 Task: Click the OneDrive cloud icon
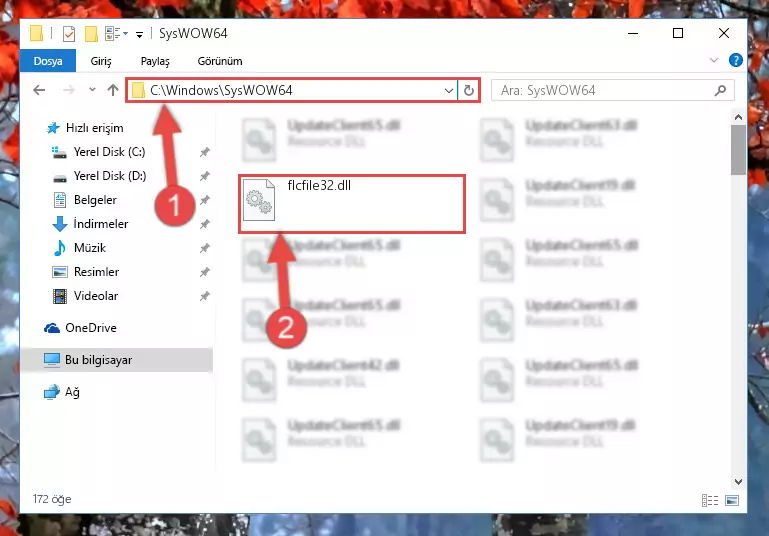coord(51,328)
